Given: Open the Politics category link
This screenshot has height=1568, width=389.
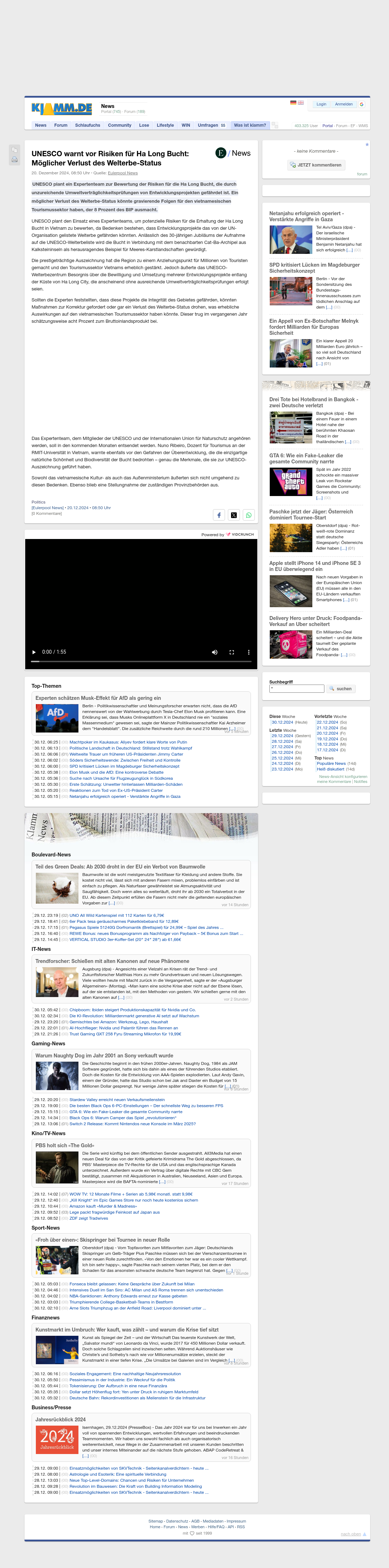Looking at the screenshot, I should click(38, 502).
